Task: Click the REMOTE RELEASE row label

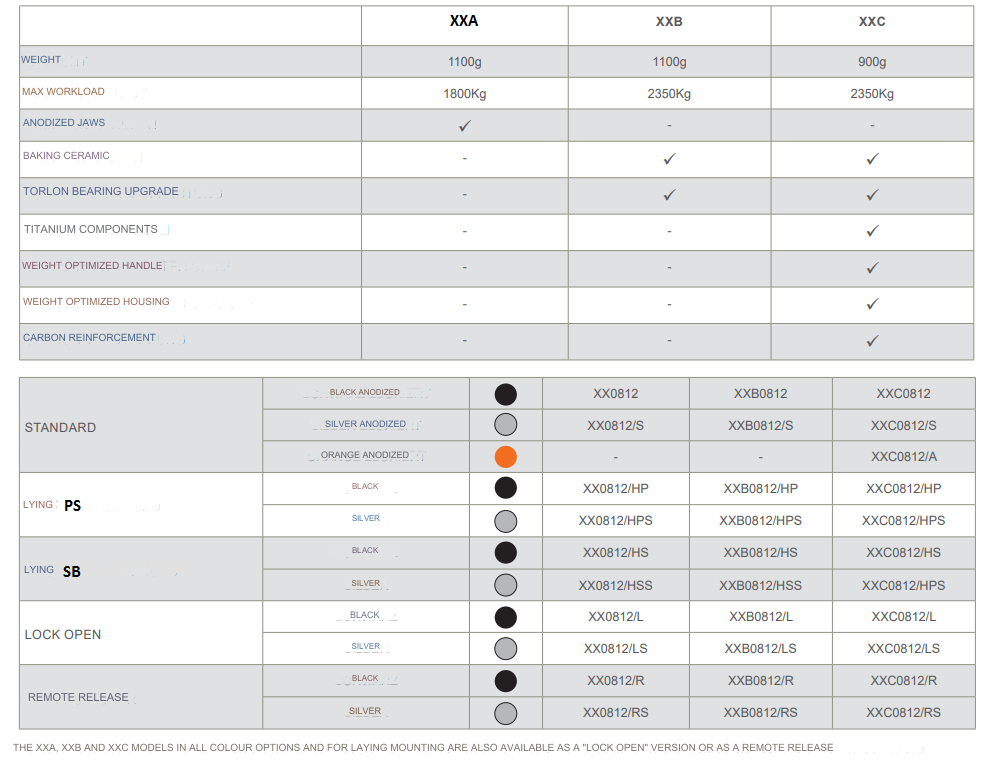Action: 78,697
